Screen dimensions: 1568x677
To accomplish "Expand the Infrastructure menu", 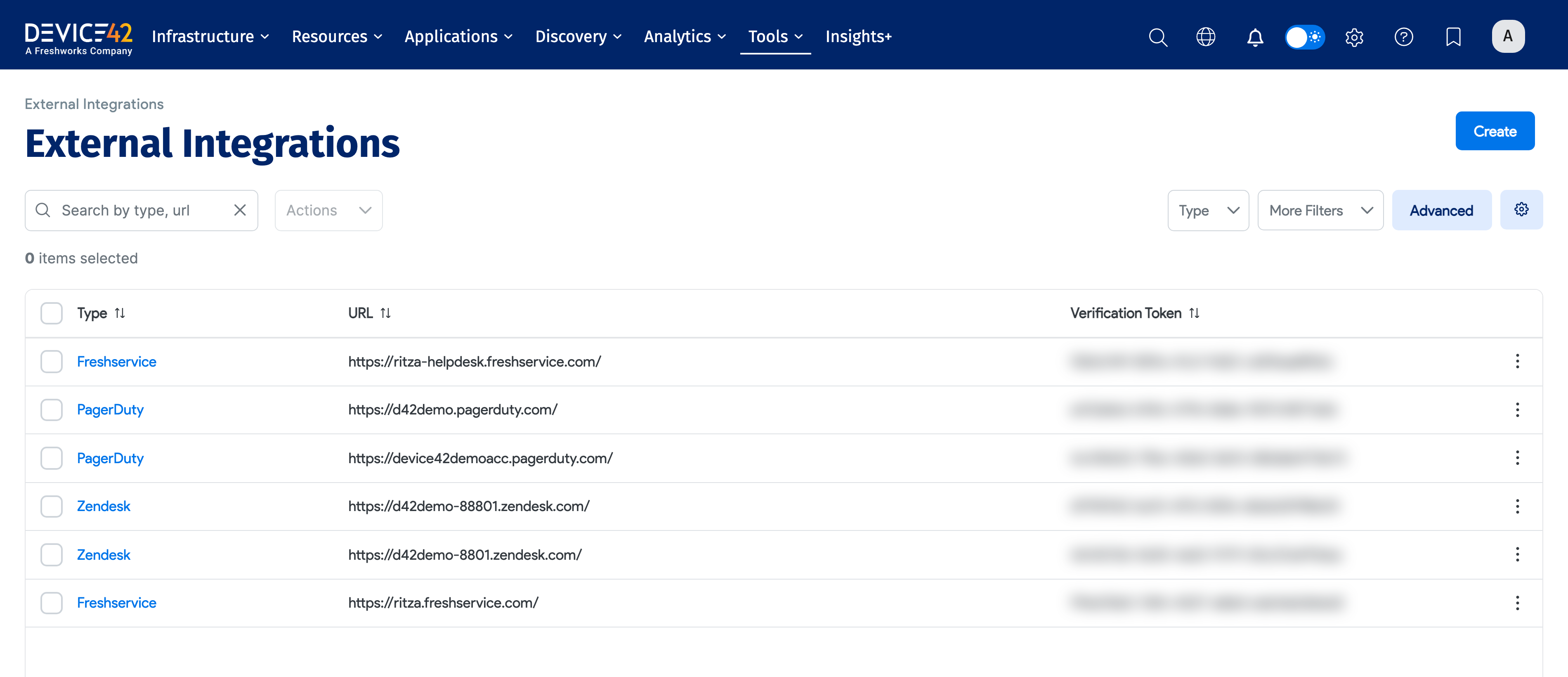I will point(210,36).
